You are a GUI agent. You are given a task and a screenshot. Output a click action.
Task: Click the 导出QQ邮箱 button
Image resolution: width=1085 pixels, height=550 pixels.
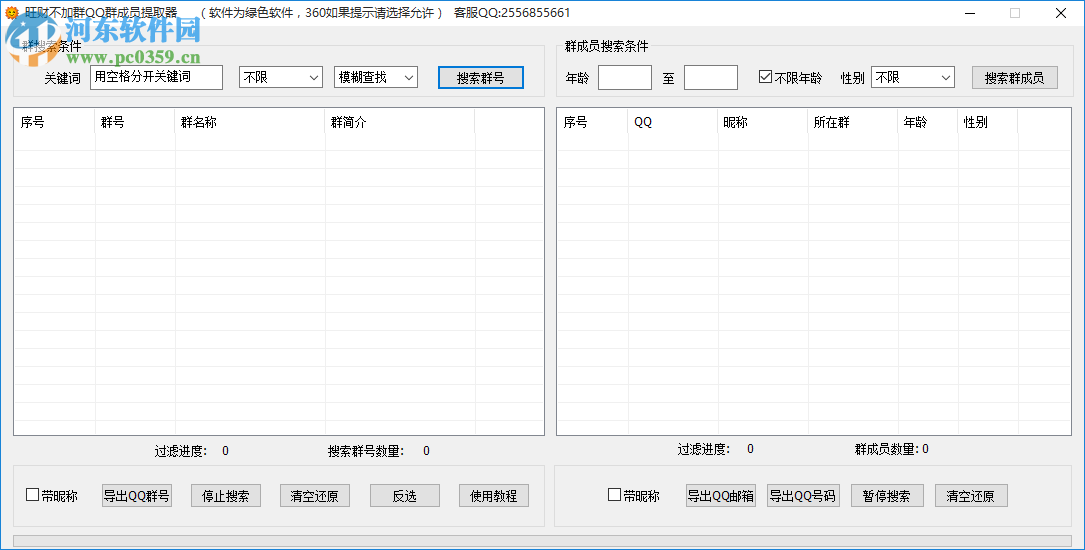(720, 495)
